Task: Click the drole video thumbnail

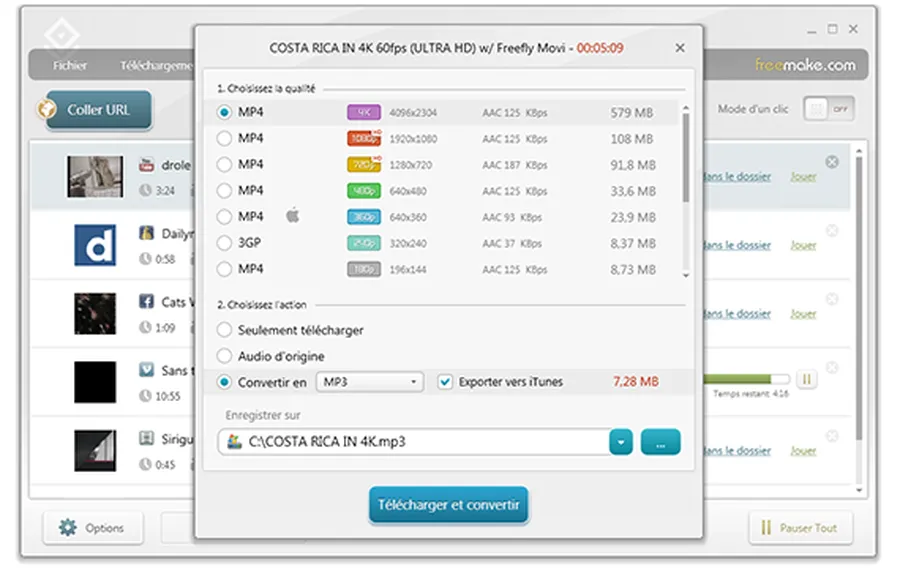Action: coord(95,177)
